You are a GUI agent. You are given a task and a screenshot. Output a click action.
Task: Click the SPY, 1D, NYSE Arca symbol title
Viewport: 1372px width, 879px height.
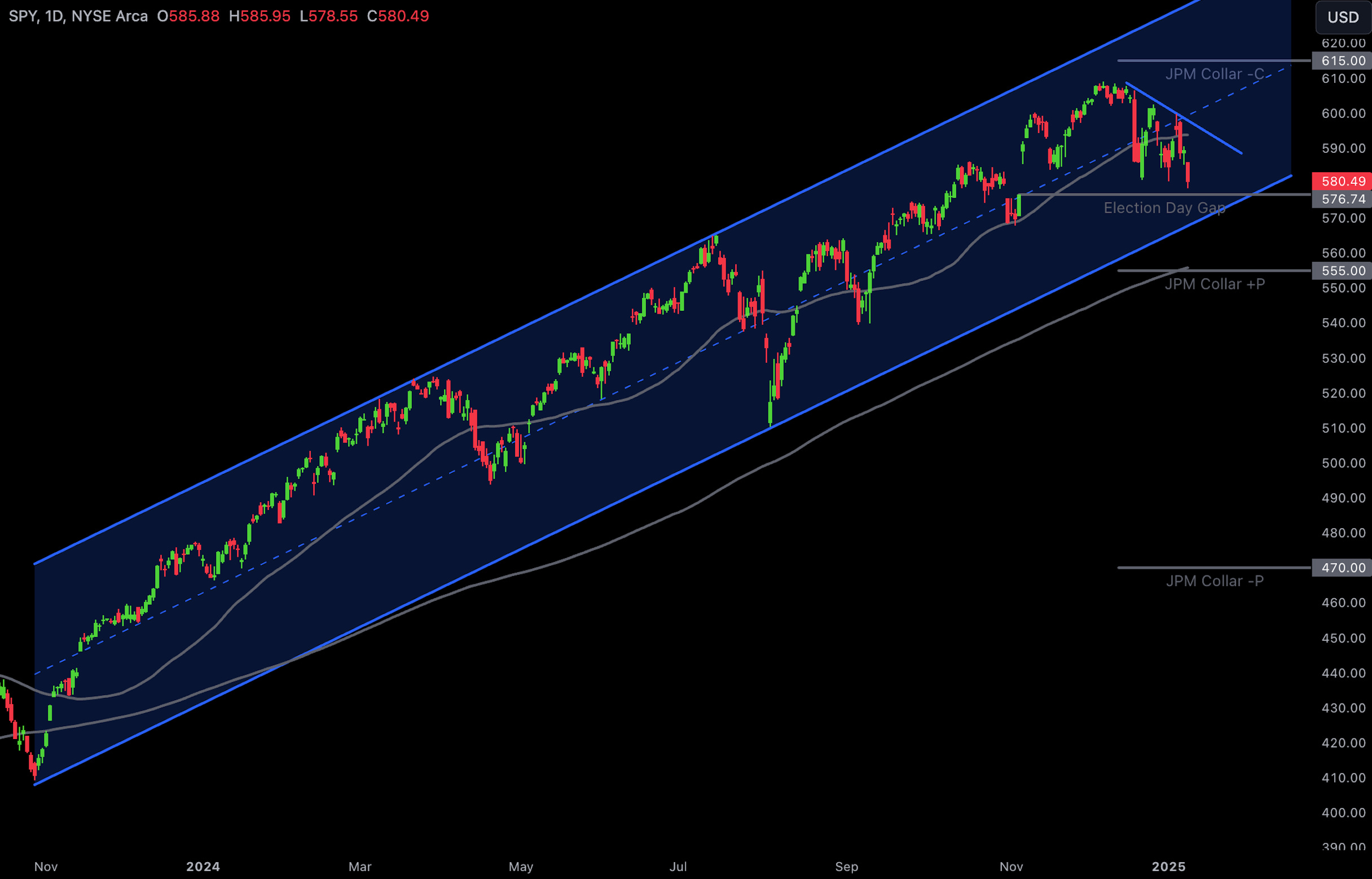pyautogui.click(x=78, y=16)
